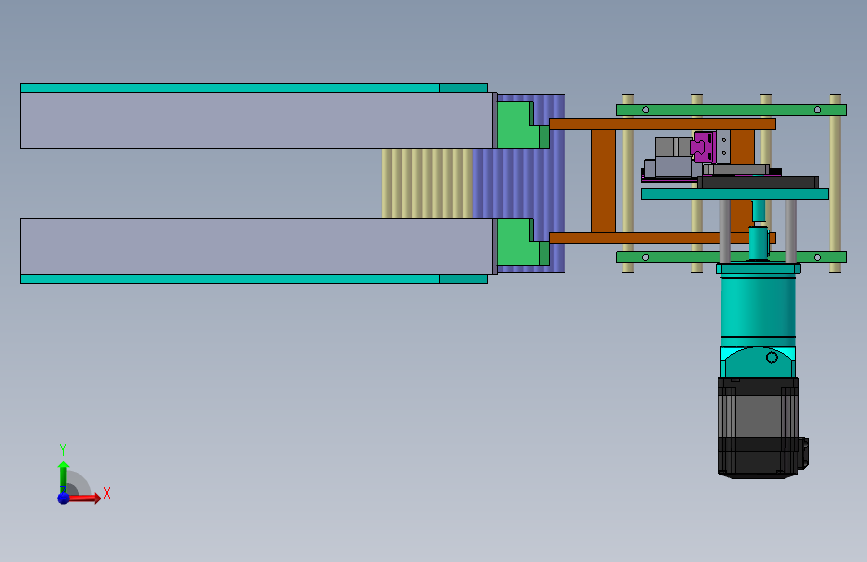Select the black motor body at the bottom
The width and height of the screenshot is (867, 562).
758,428
